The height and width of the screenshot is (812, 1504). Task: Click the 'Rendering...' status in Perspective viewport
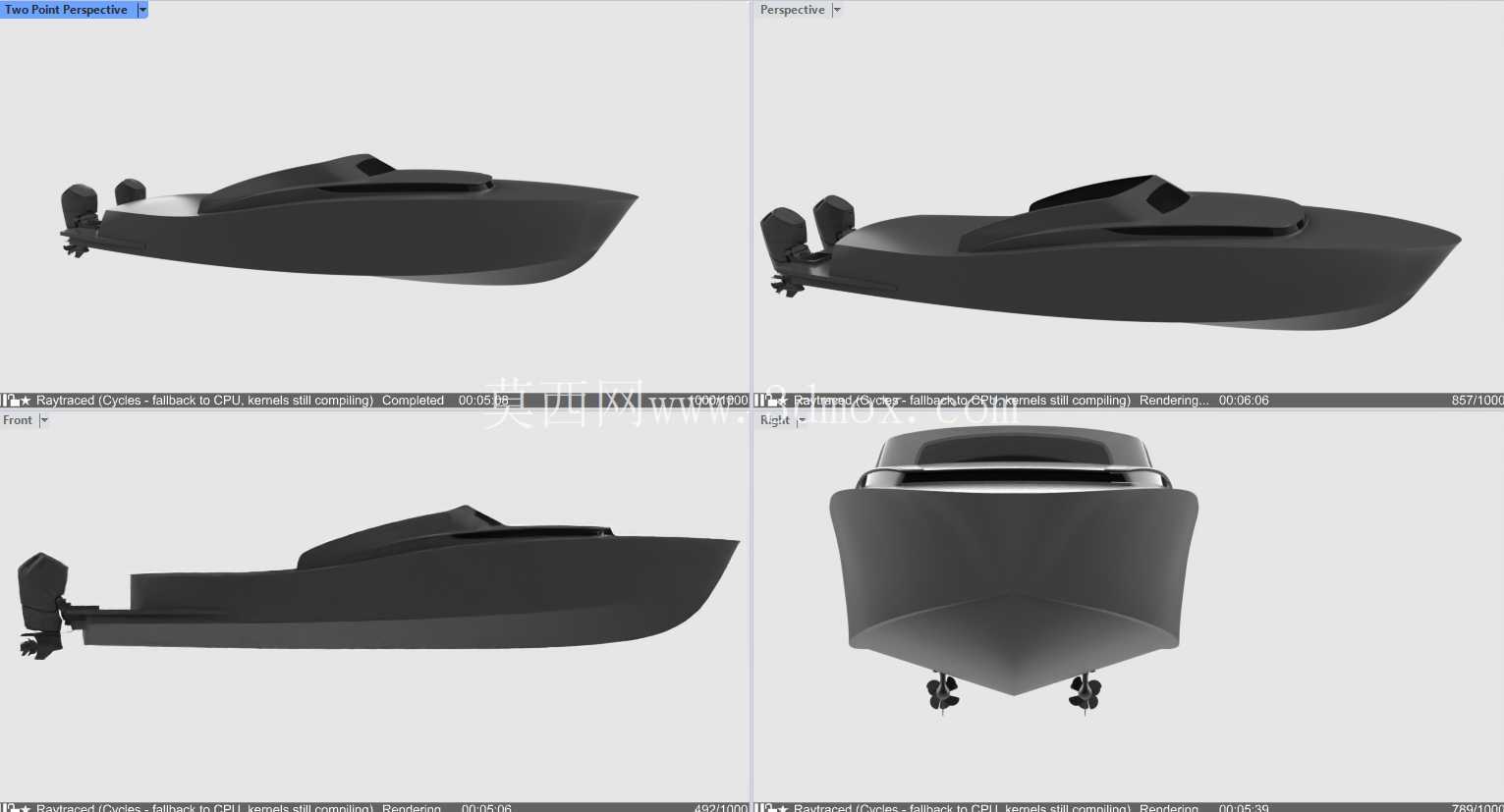(1174, 401)
